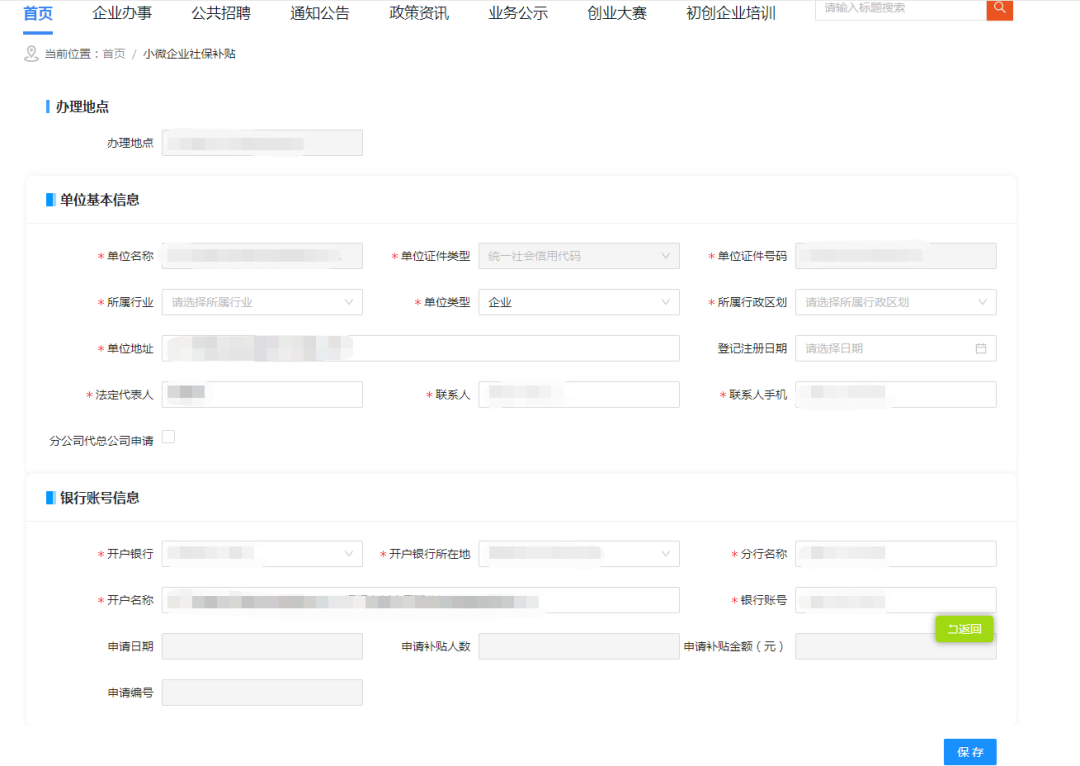Viewport: 1080px width, 766px height.
Task: Click the 首页 breadcrumb link
Action: 118,55
